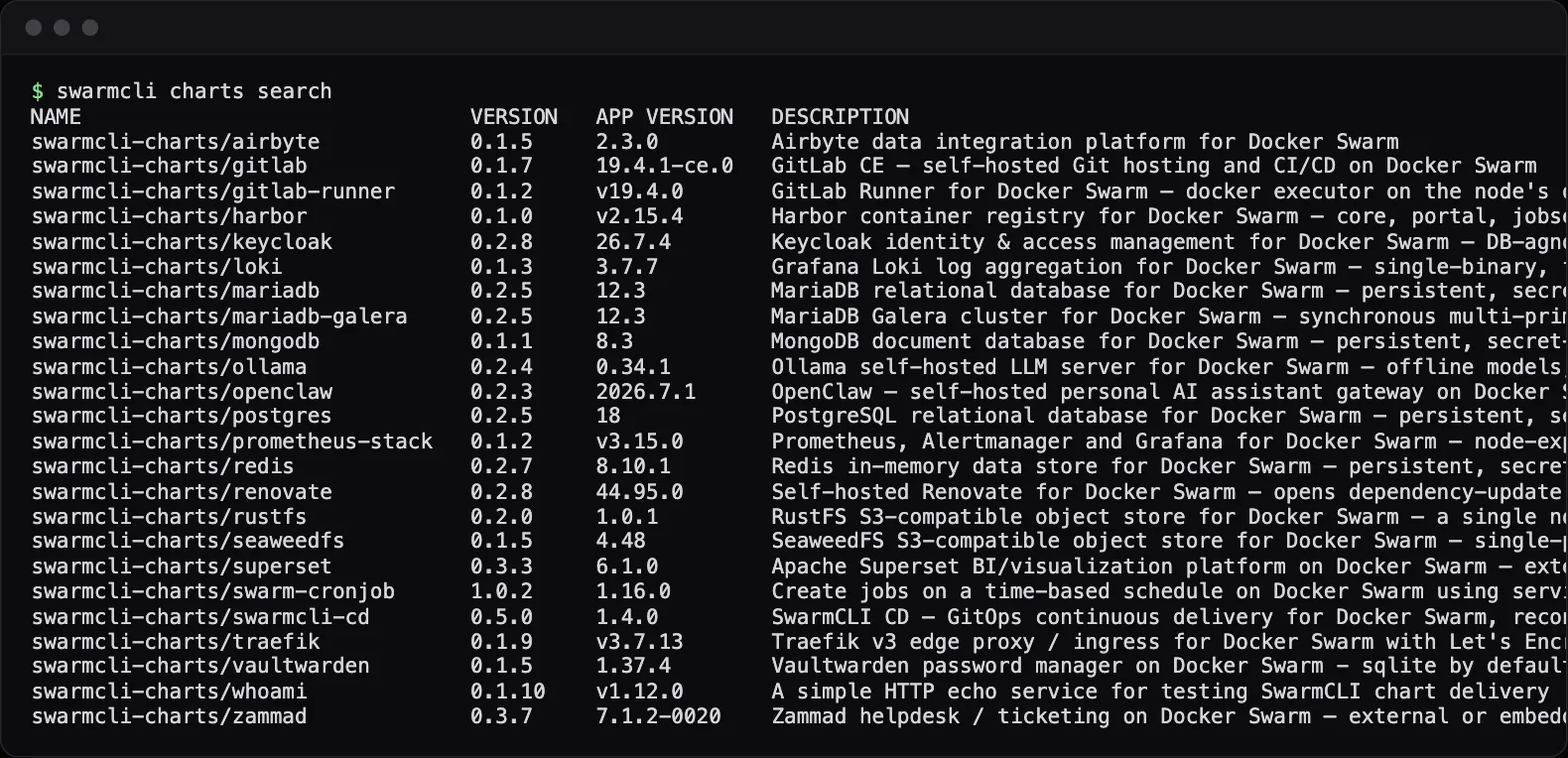Click the Vaultwarden password manager description
Screen dimensions: 1568x758
click(1169, 667)
